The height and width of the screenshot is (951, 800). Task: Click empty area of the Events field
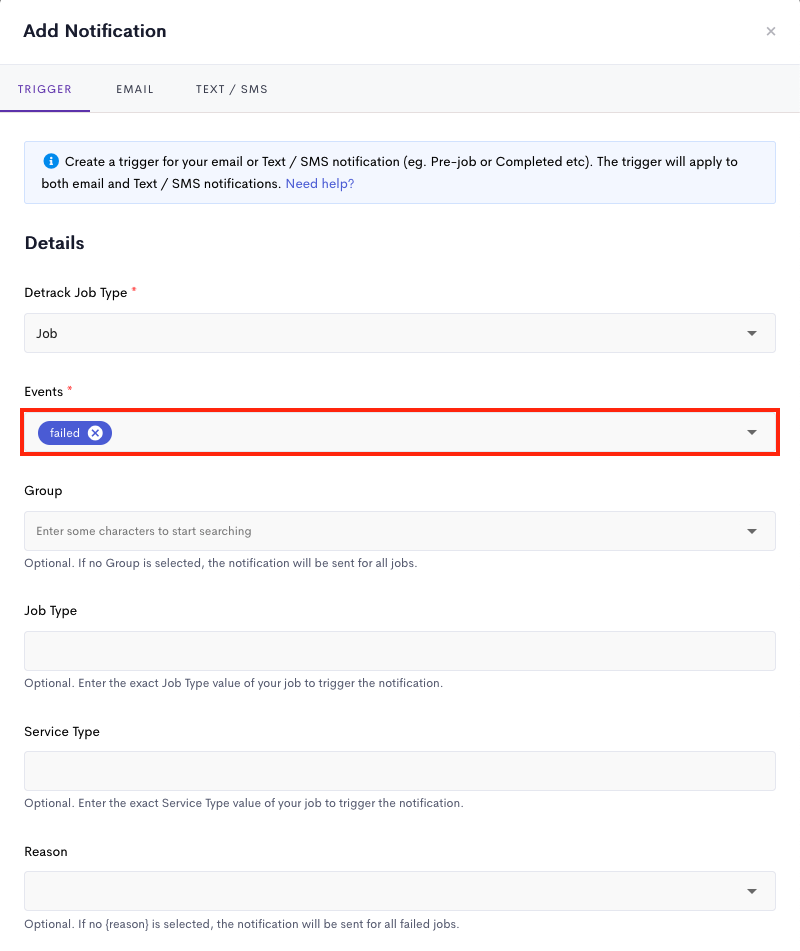click(425, 432)
